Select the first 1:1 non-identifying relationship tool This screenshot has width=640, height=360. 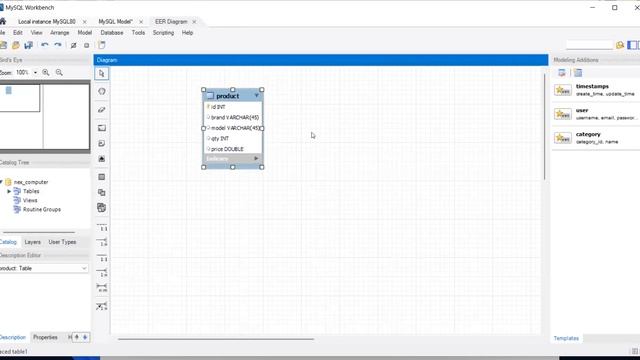pyautogui.click(x=102, y=227)
